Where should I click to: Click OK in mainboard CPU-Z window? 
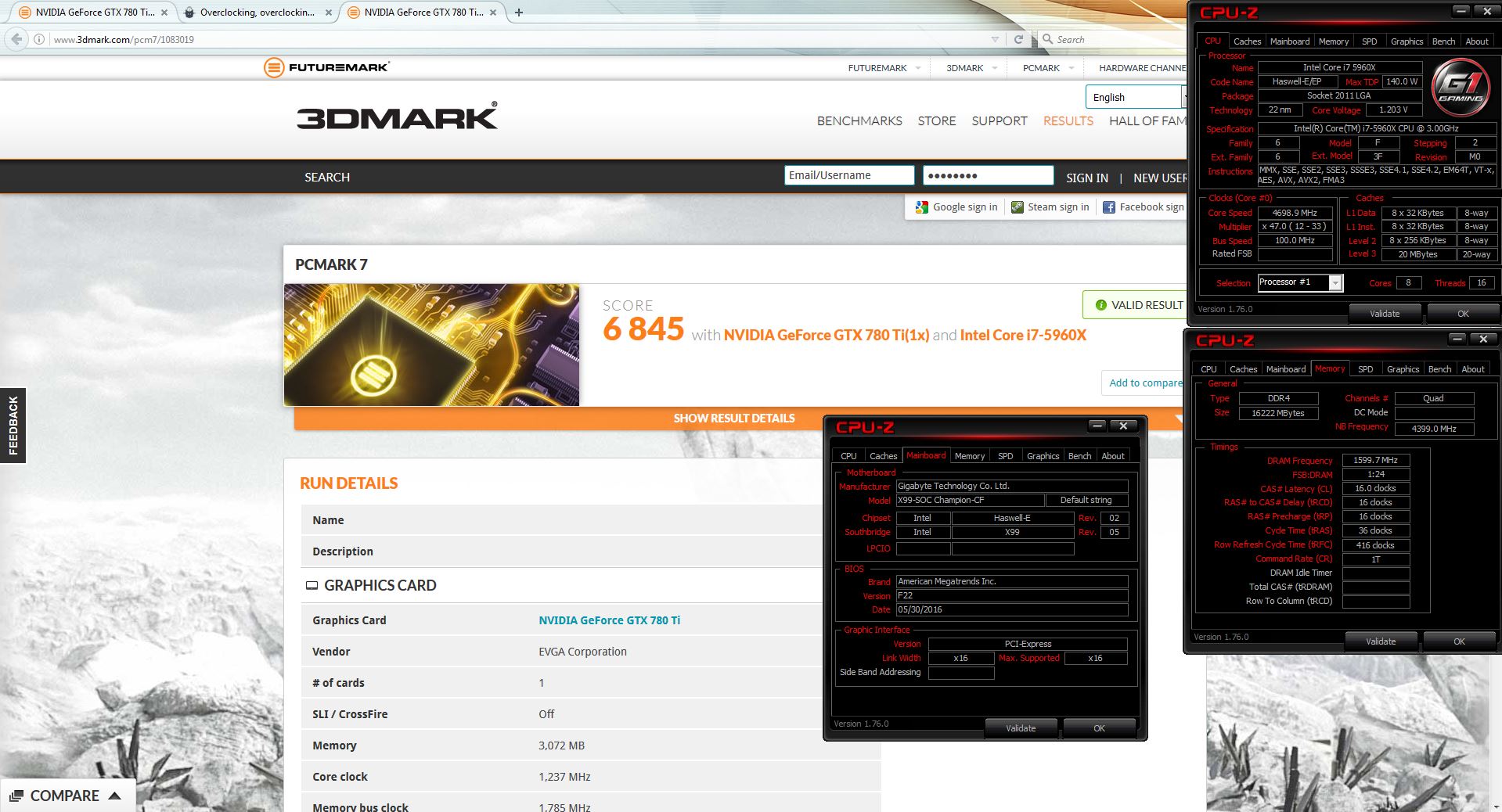1099,728
